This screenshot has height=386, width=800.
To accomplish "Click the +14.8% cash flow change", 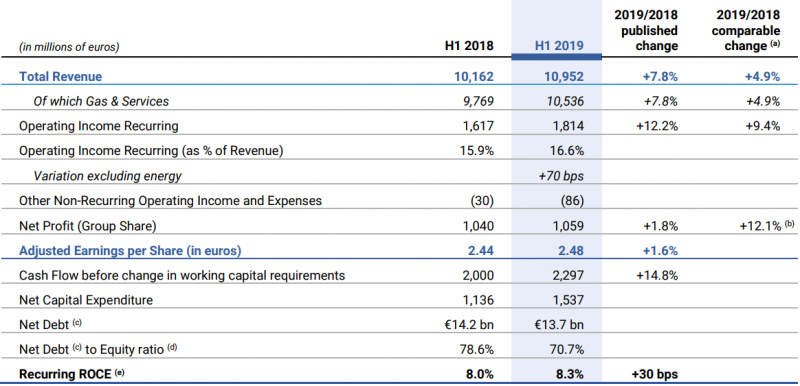I will [657, 275].
